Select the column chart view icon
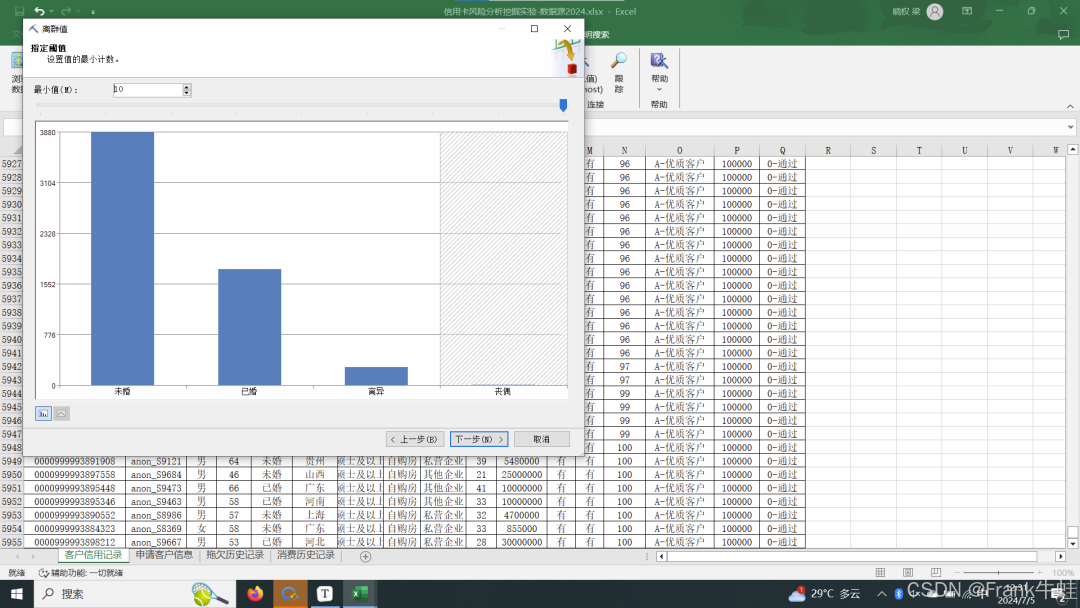1080x608 pixels. pyautogui.click(x=43, y=413)
